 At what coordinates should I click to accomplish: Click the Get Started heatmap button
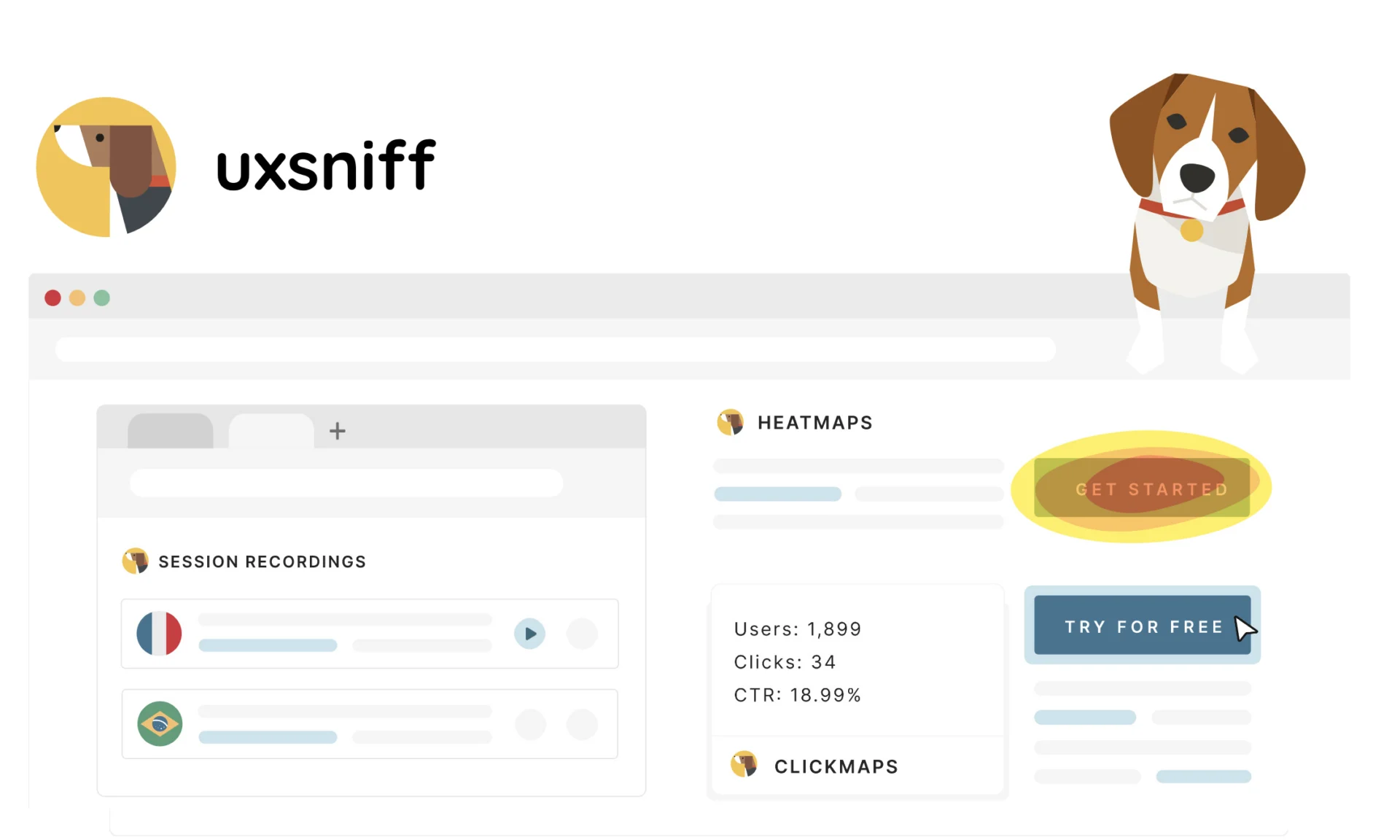click(x=1142, y=489)
